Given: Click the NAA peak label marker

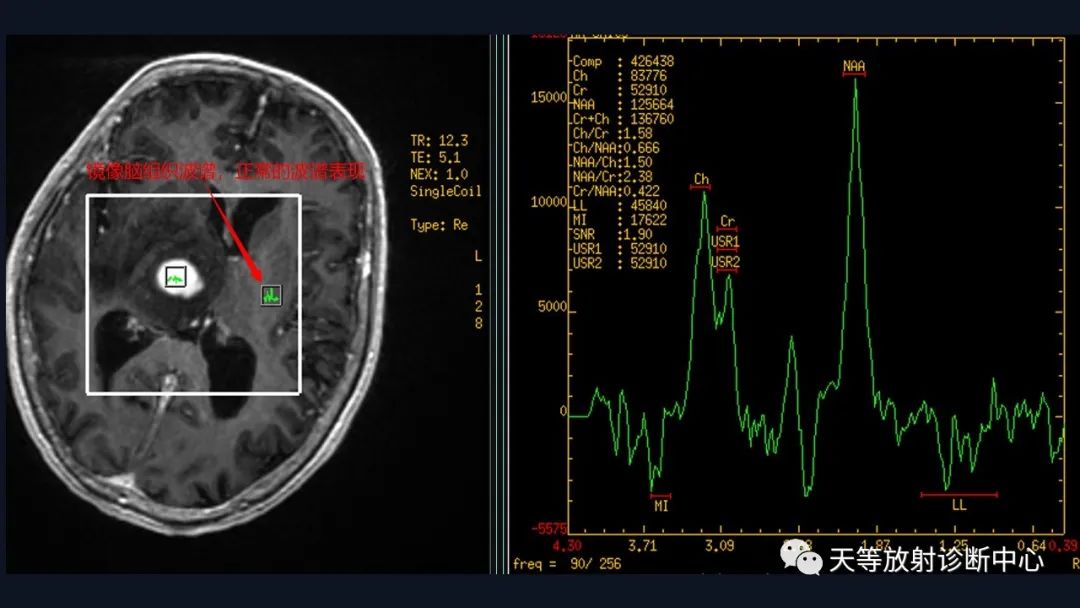Looking at the screenshot, I should (x=853, y=68).
